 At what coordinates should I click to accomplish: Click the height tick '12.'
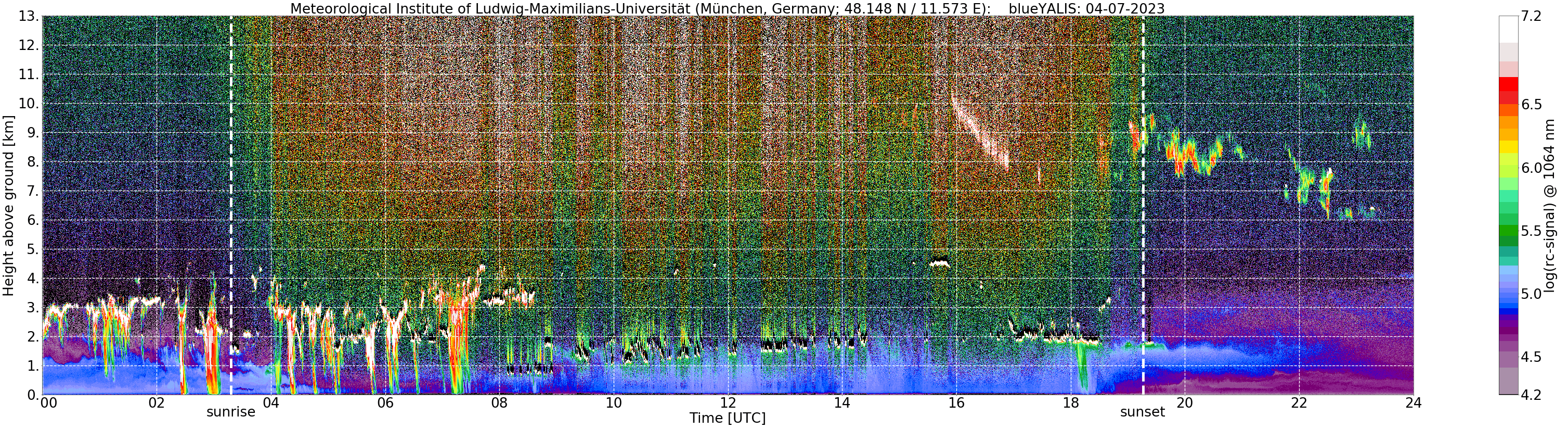click(29, 46)
